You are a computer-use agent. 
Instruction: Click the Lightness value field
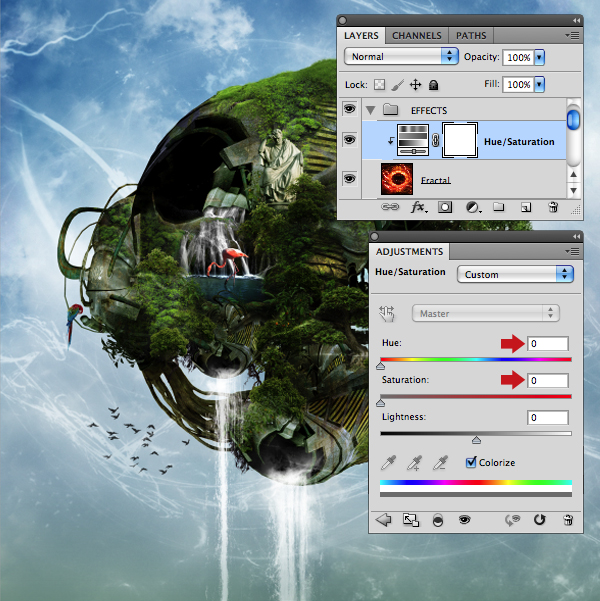tap(547, 417)
